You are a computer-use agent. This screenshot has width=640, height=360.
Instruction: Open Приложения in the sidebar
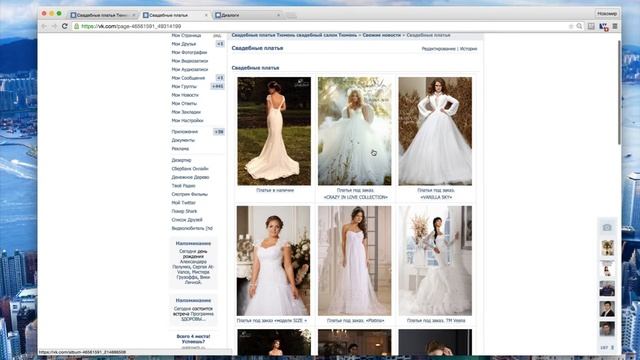(184, 132)
